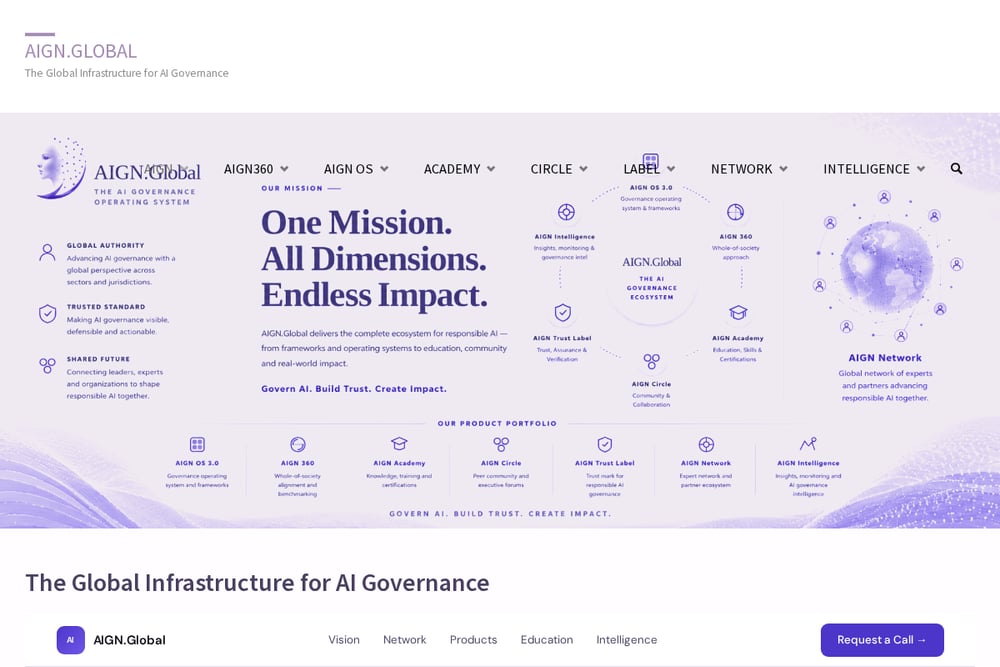Click the AIGN Academy graduation cap portfolio icon
The height and width of the screenshot is (667, 1000).
(399, 444)
